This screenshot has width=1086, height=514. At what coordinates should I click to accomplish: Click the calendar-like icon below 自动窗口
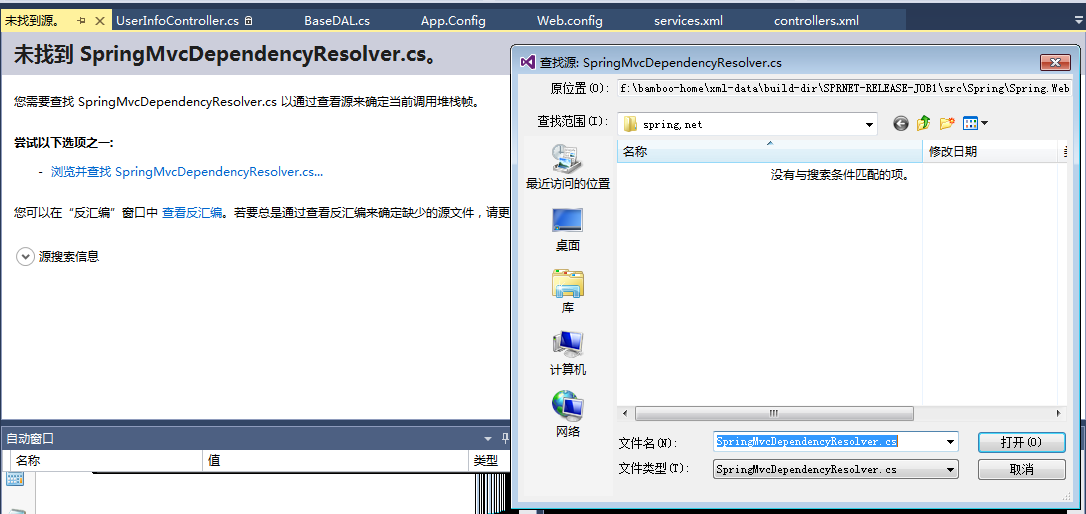15,479
